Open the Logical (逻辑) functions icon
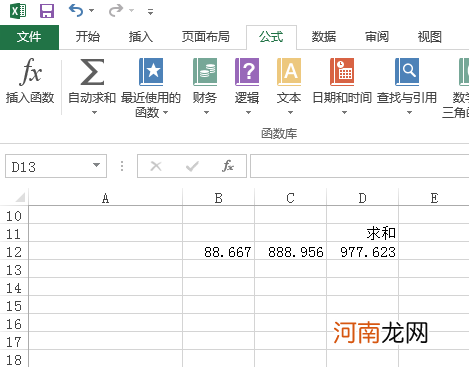Viewport: 469px width, 367px height. [x=247, y=72]
